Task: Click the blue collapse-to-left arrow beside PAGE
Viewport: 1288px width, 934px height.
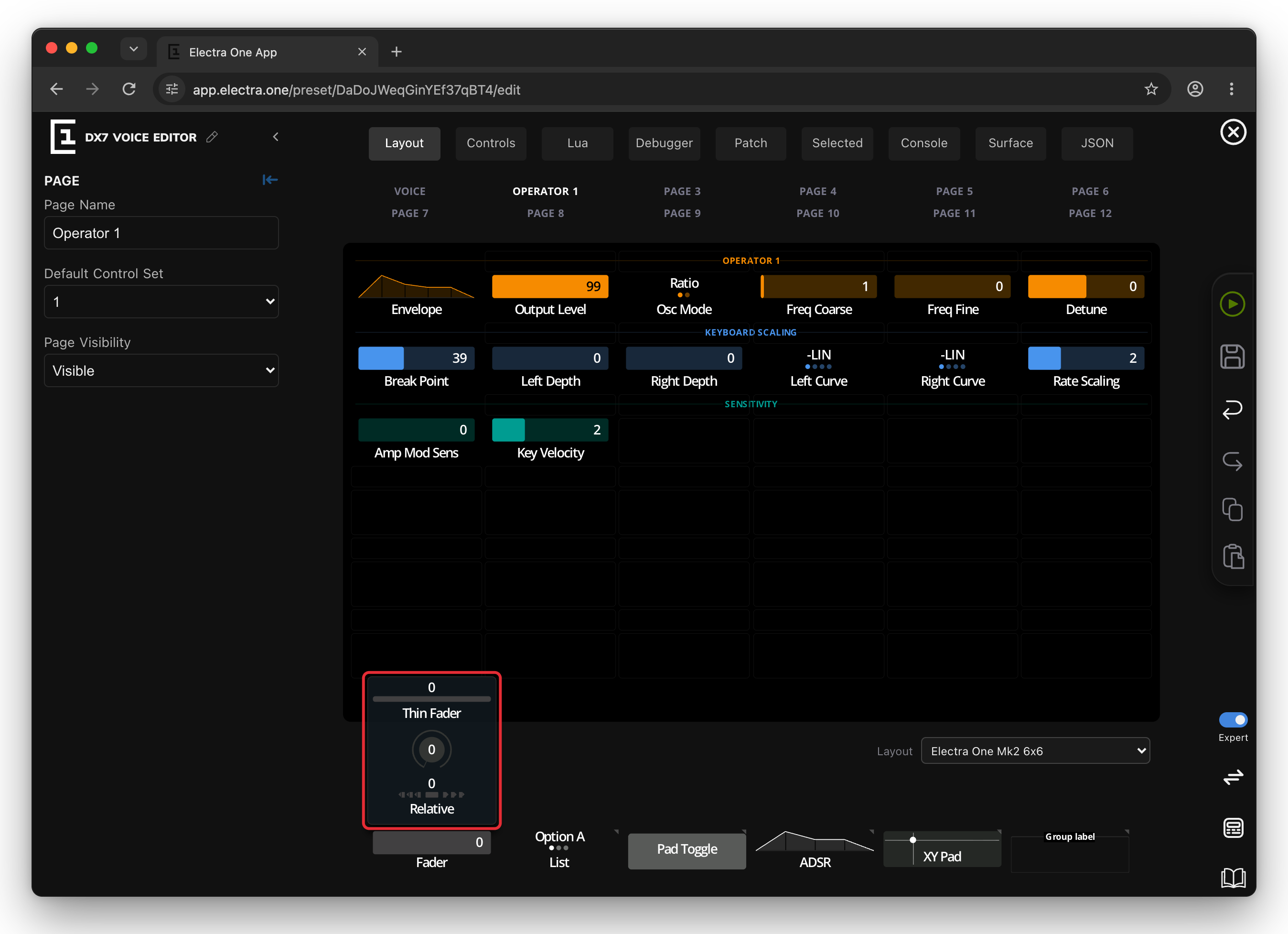Action: click(x=270, y=180)
